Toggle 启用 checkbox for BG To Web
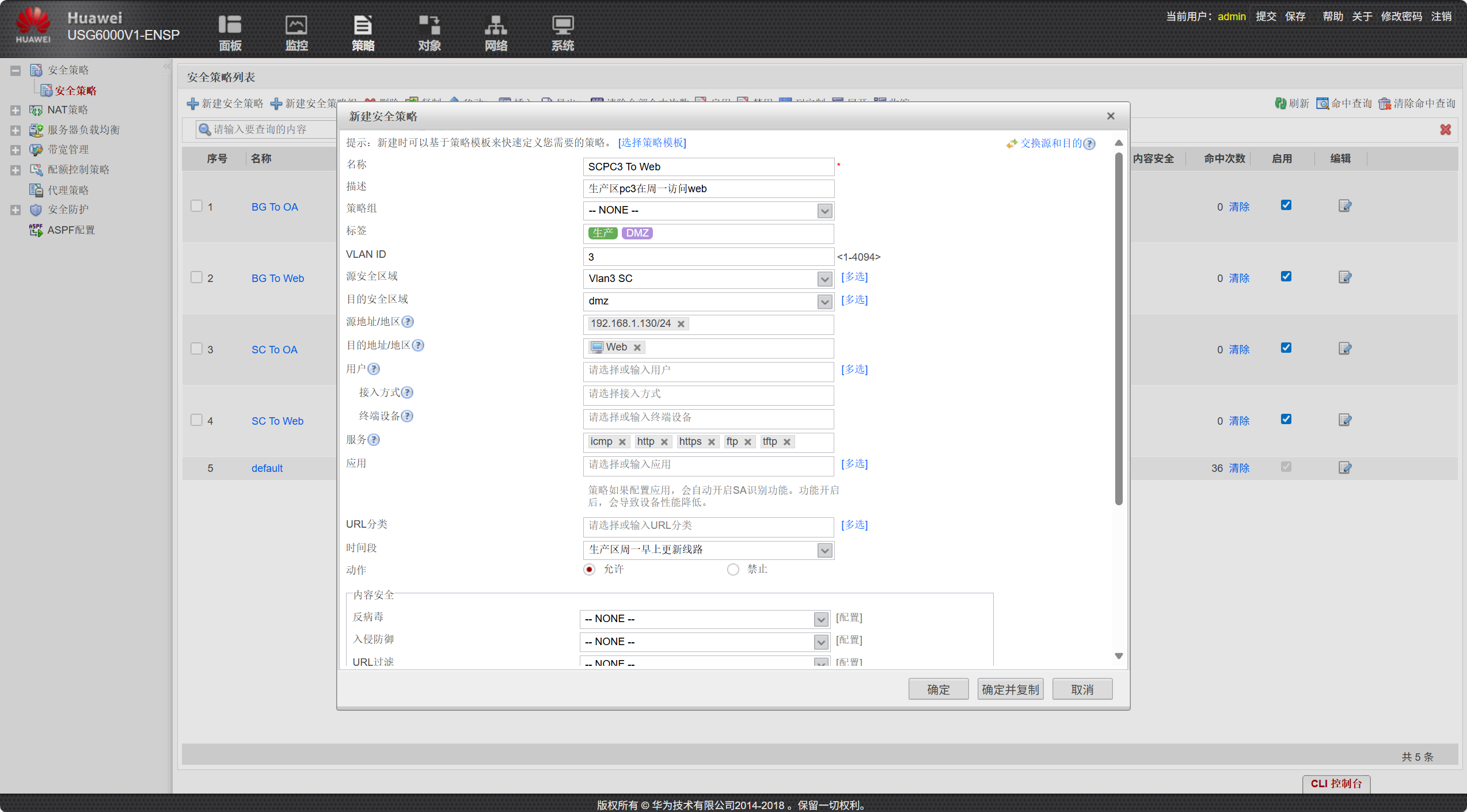This screenshot has width=1467, height=812. 1286,277
